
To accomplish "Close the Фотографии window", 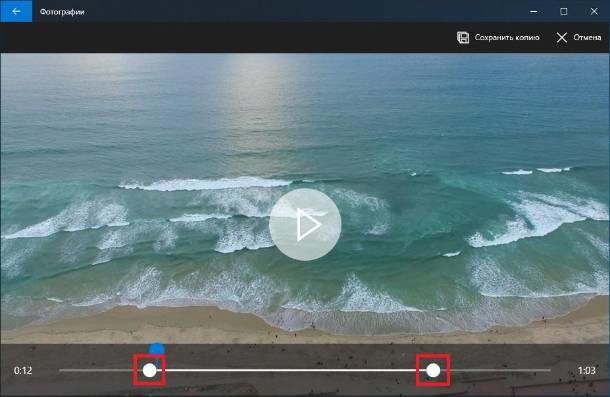I will click(594, 11).
